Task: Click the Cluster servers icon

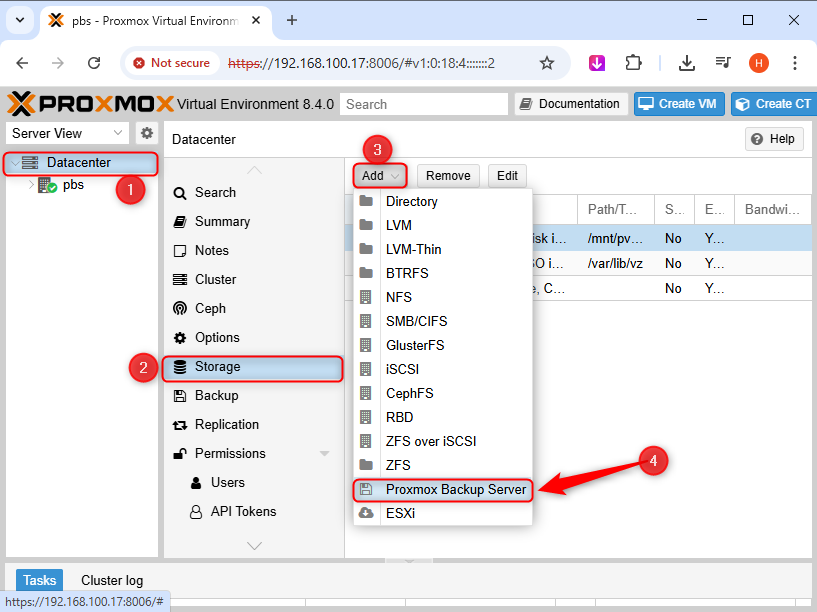Action: point(180,280)
